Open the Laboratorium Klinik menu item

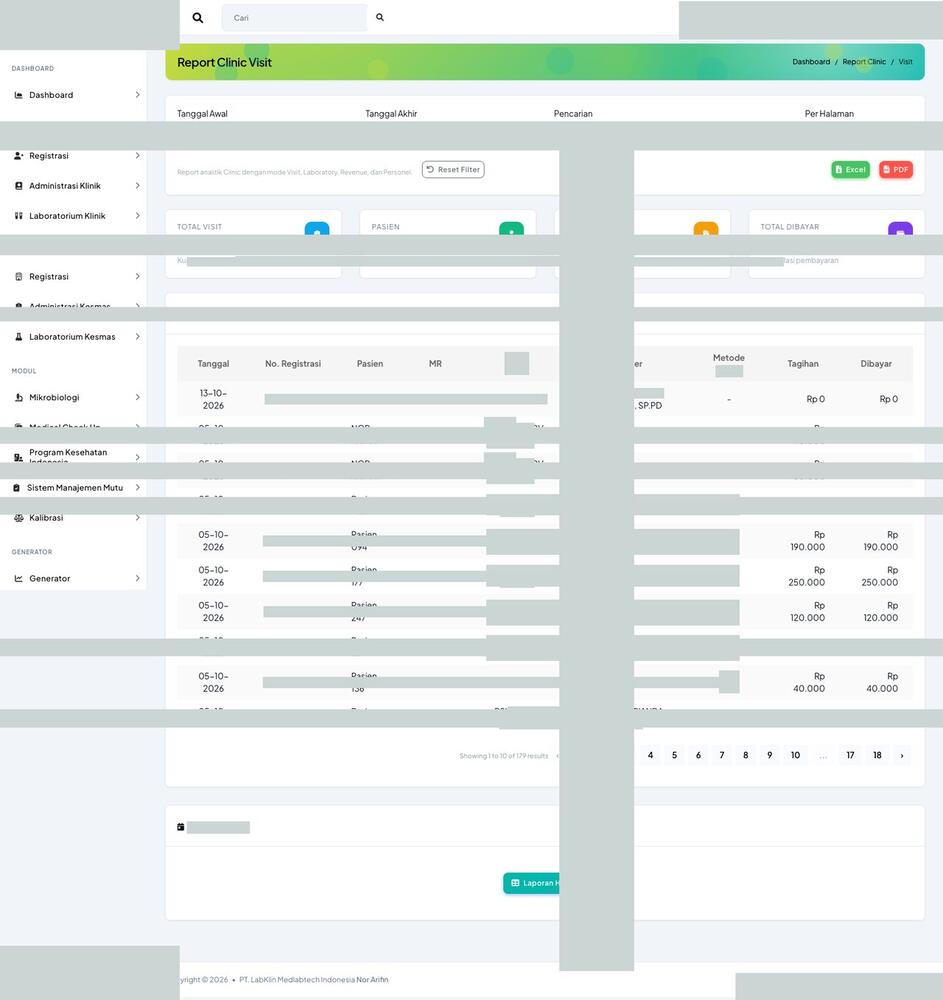[x=73, y=216]
